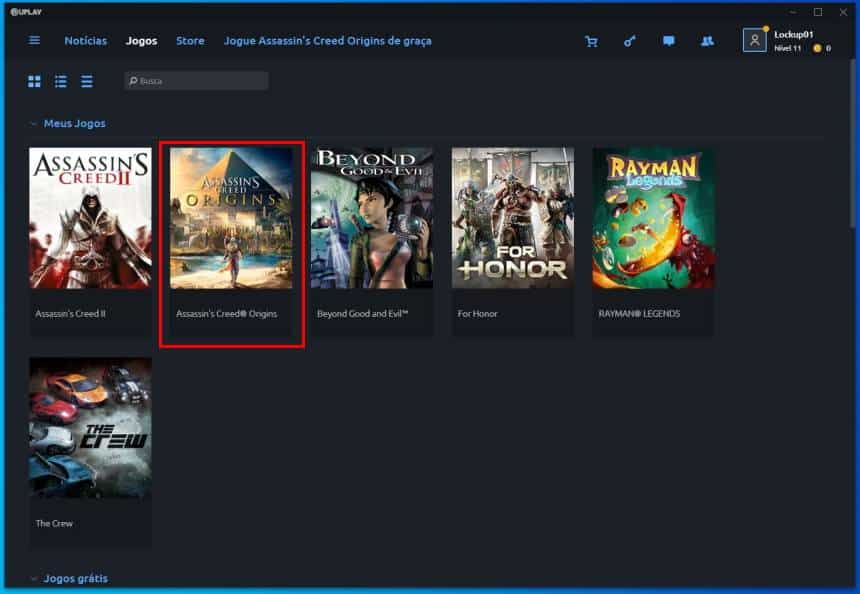Click The Crew title label
Viewport: 860px width, 594px height.
coord(54,523)
